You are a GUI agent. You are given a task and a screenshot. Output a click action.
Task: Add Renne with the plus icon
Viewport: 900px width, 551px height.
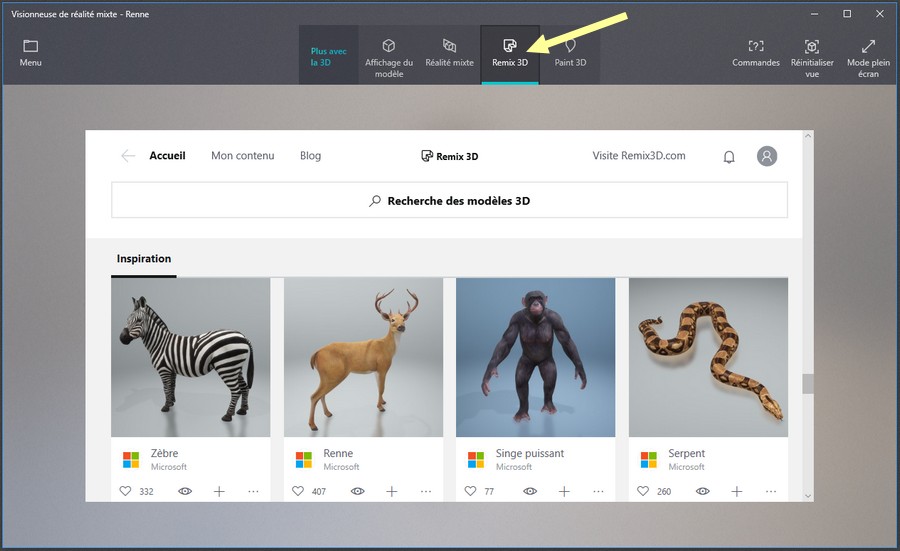pos(391,491)
